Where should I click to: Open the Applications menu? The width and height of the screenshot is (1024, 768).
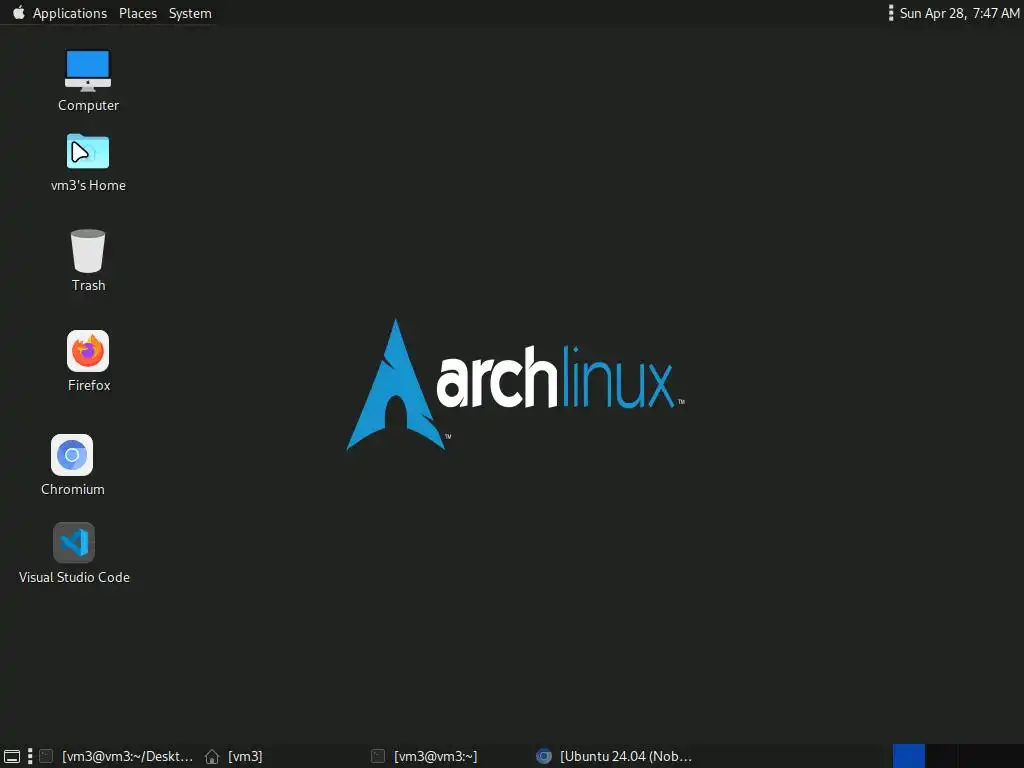[x=69, y=13]
